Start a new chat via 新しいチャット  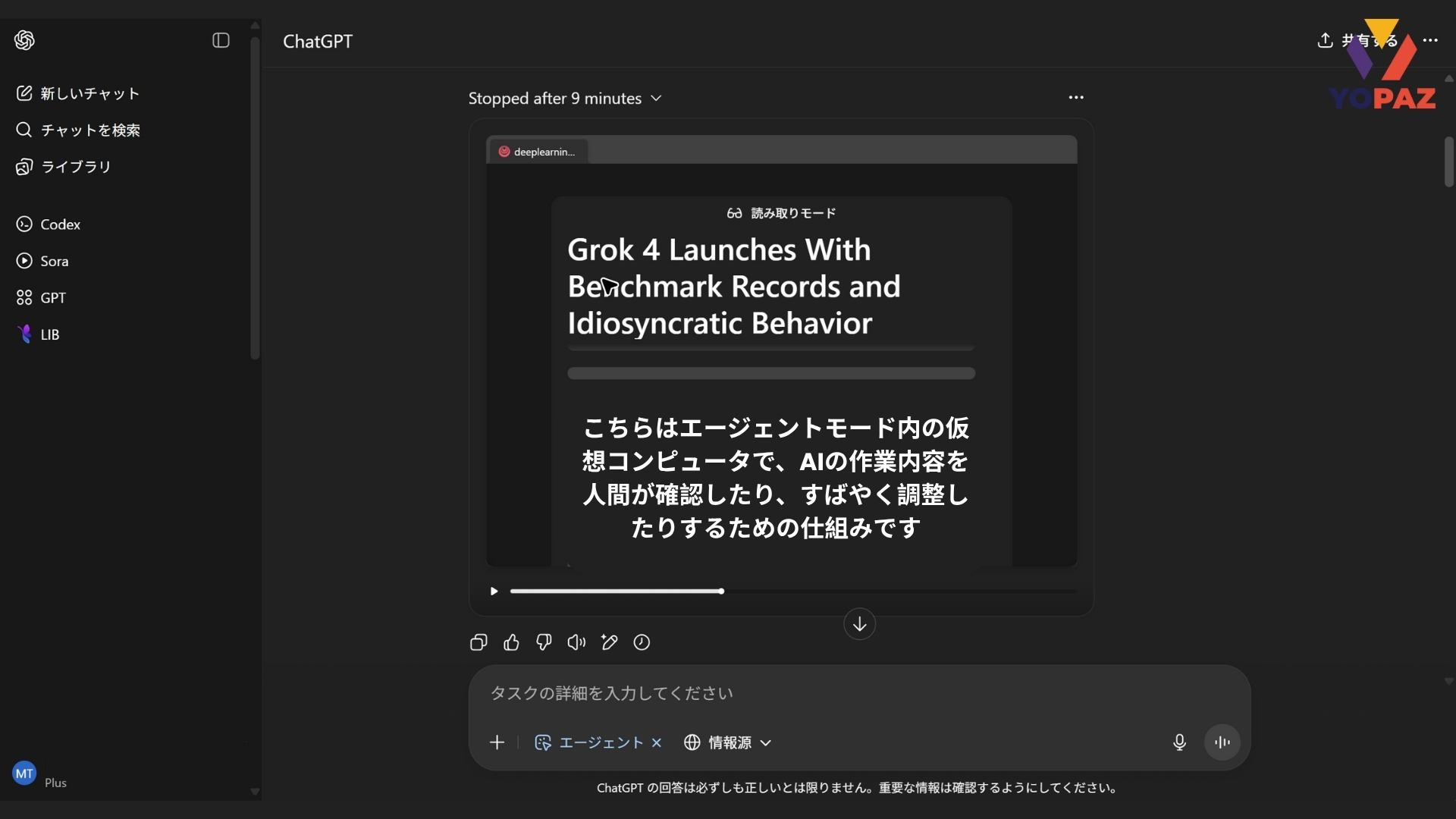click(x=78, y=93)
